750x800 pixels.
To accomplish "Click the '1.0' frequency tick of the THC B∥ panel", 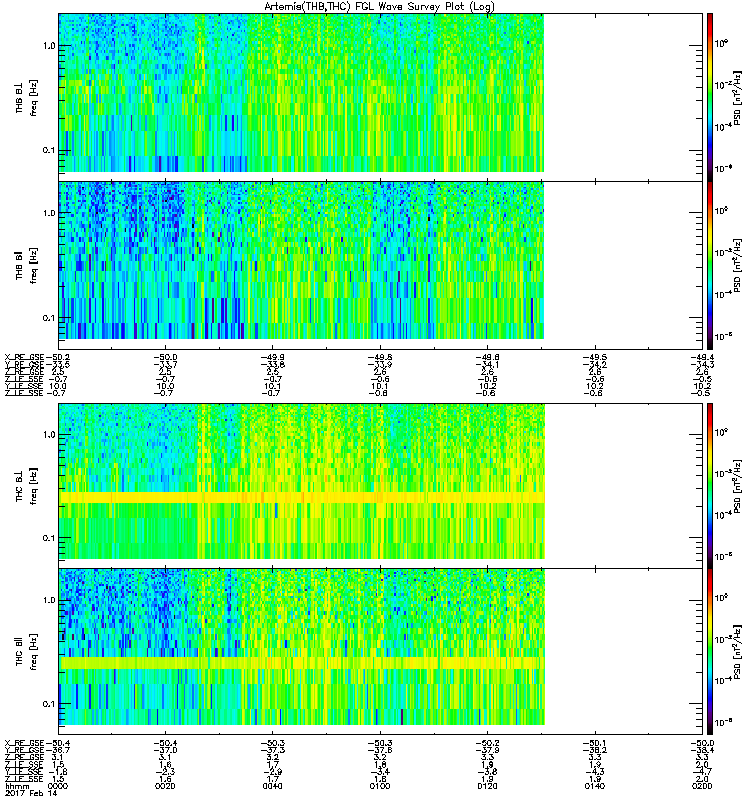I will click(49, 600).
